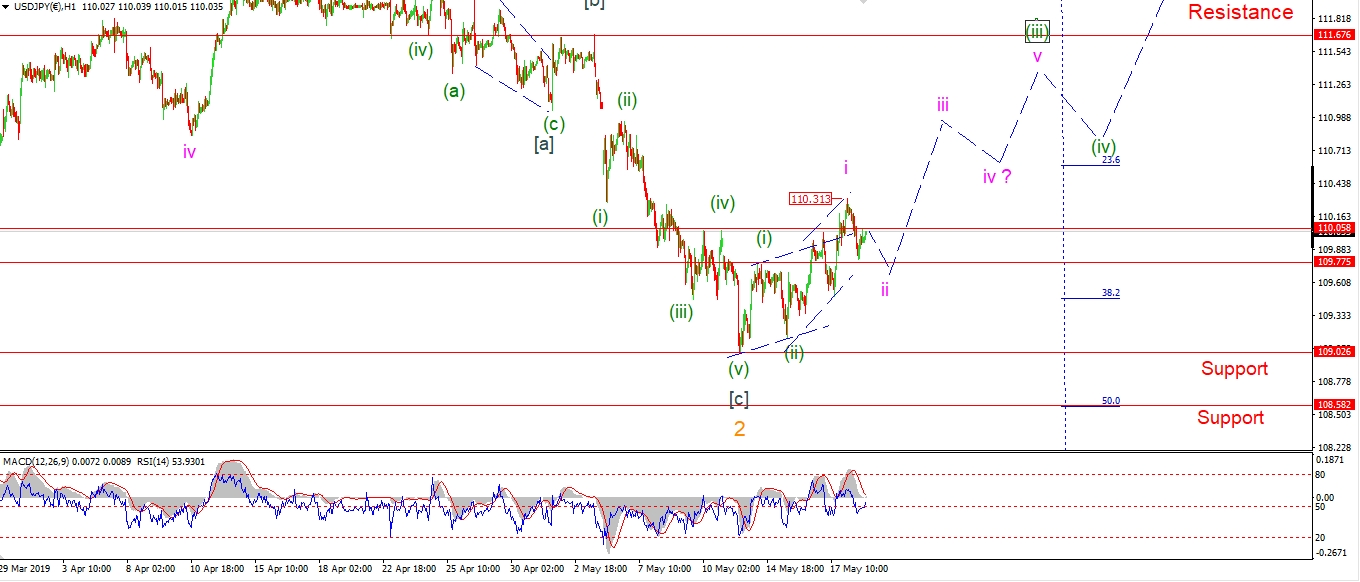Click the 23.6 Fibonacci level label
1360x582 pixels.
(1110, 160)
